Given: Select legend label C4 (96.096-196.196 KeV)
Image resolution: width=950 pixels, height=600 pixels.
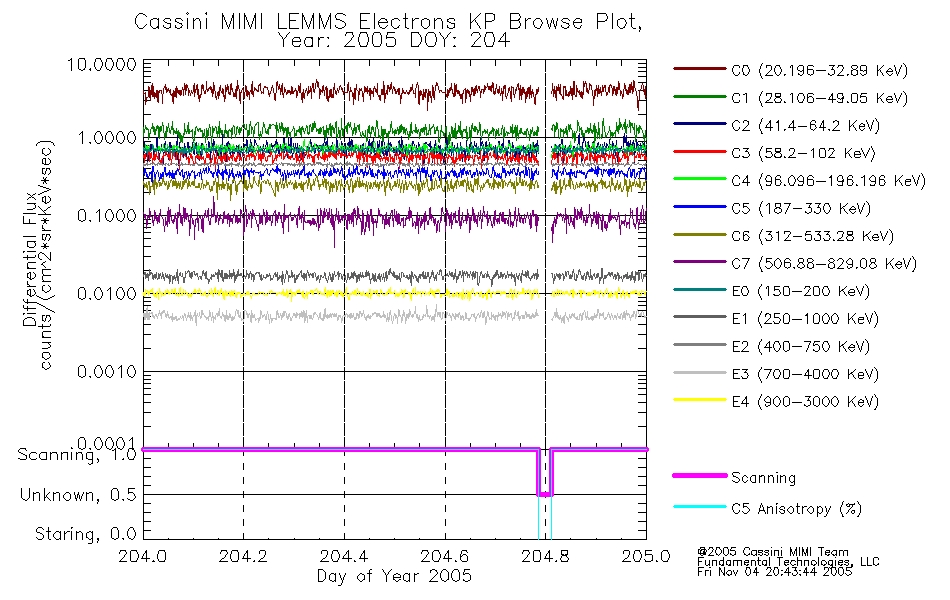Looking at the screenshot, I should pyautogui.click(x=828, y=181).
